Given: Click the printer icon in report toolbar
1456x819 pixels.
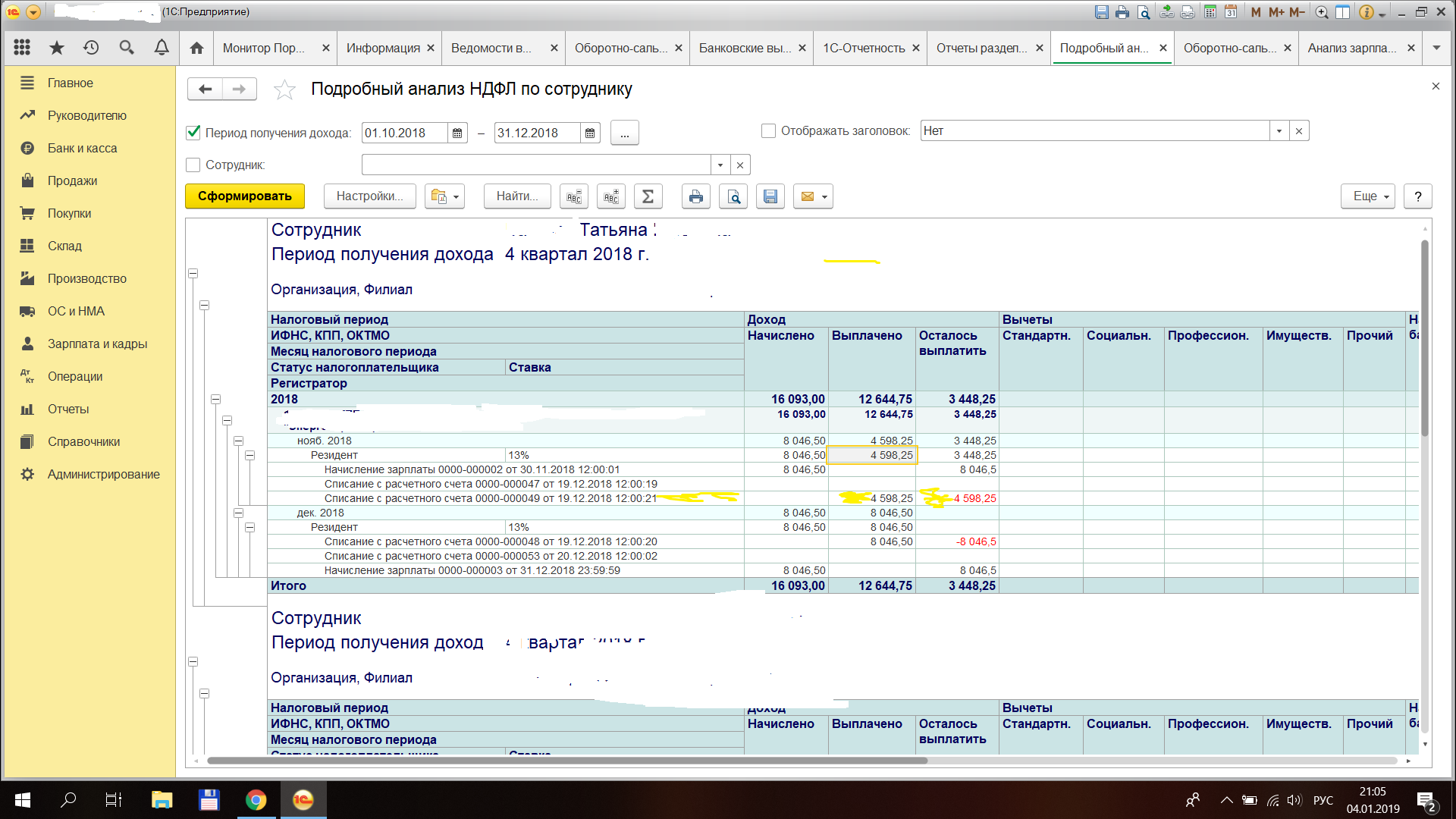Looking at the screenshot, I should (x=695, y=196).
